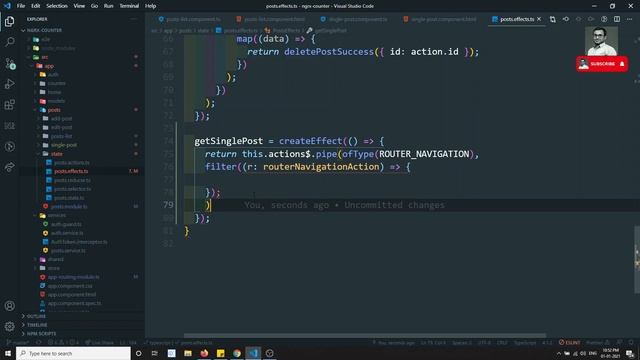Switch to the posts-list.component.ts tab
640x360 pixels.
pyautogui.click(x=190, y=19)
